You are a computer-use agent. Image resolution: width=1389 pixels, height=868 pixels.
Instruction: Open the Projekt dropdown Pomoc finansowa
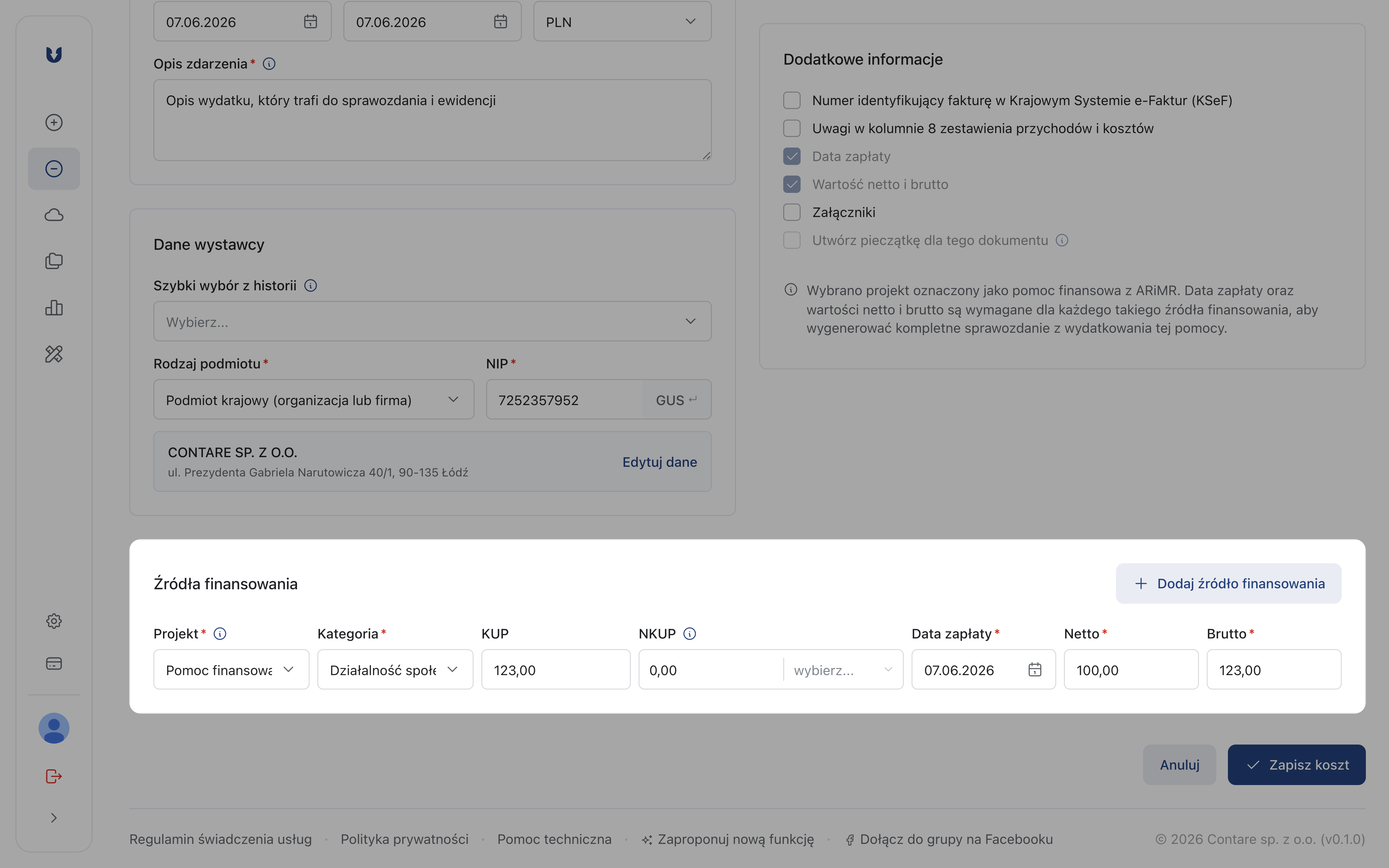coord(231,669)
